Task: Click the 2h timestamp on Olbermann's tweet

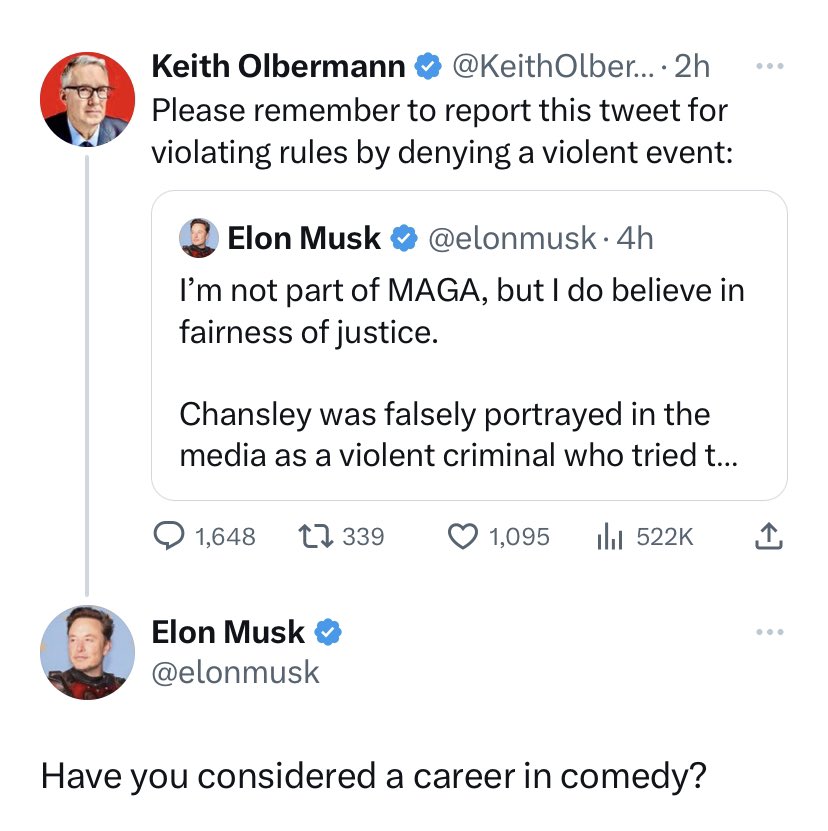Action: point(692,67)
